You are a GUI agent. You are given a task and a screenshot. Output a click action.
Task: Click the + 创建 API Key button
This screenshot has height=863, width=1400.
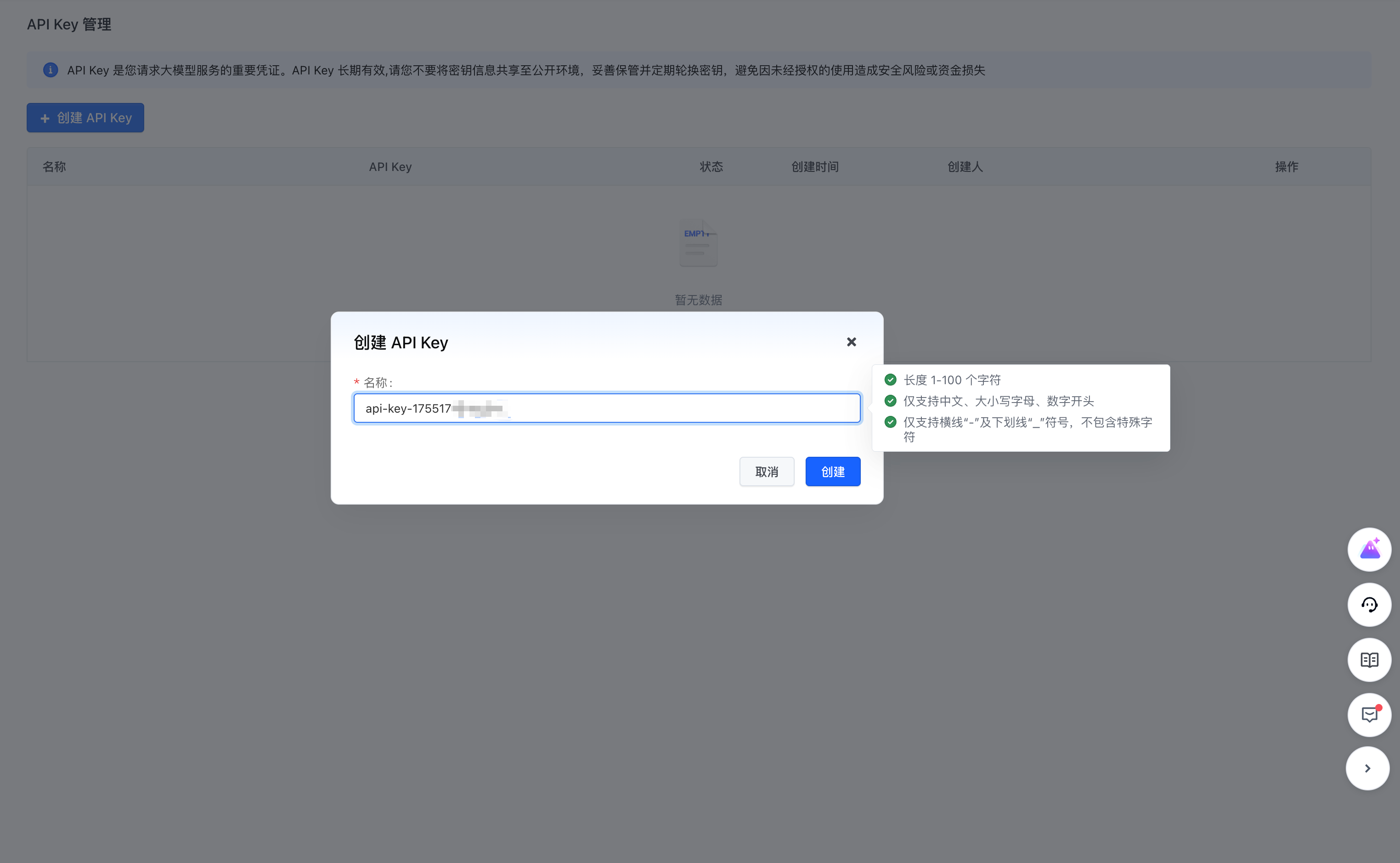pyautogui.click(x=85, y=118)
